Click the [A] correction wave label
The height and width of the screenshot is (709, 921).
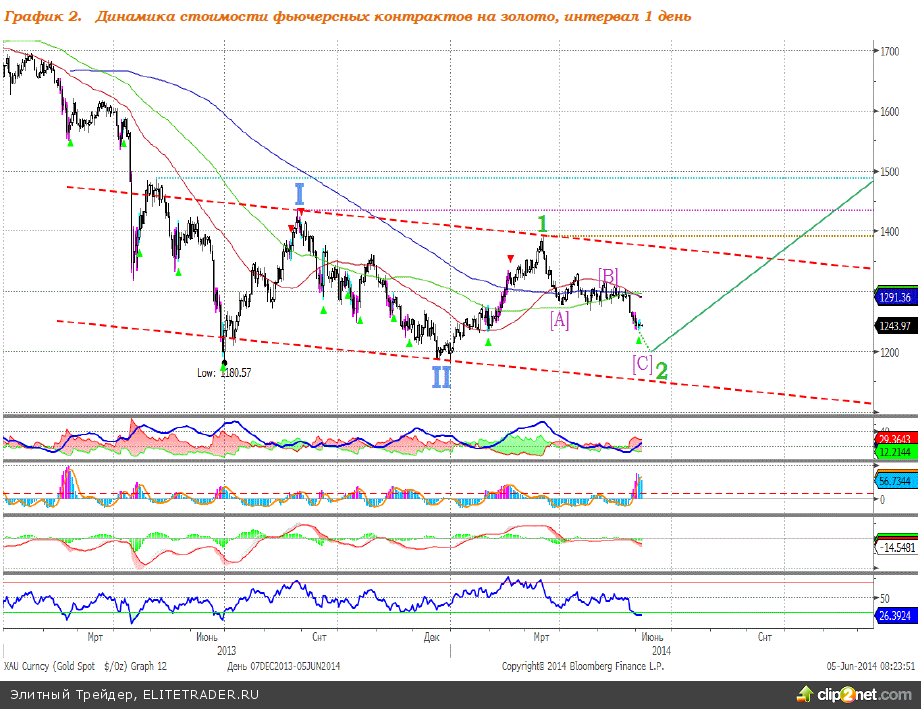tap(559, 319)
